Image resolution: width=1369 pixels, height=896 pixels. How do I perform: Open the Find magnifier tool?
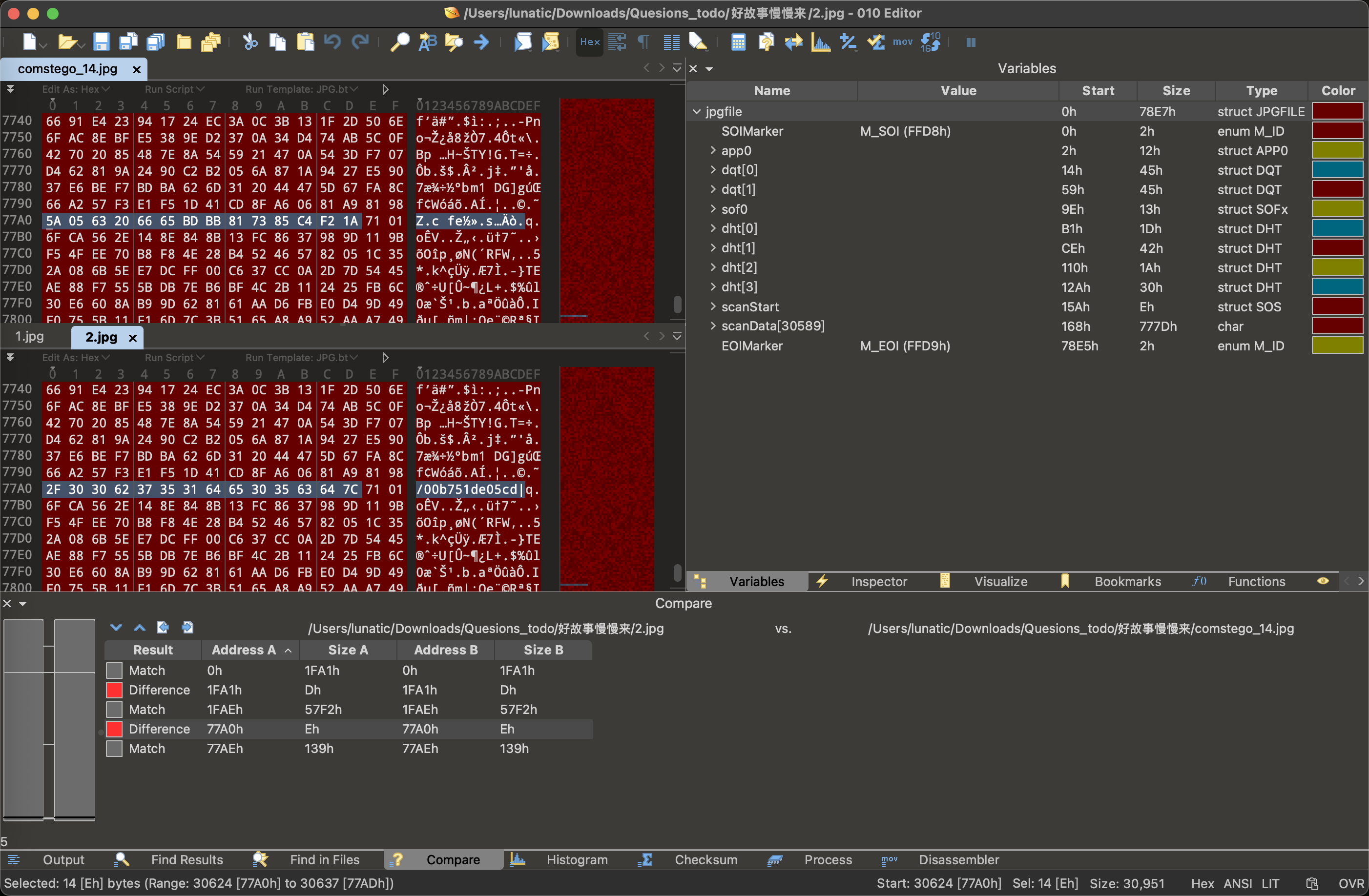(x=400, y=42)
